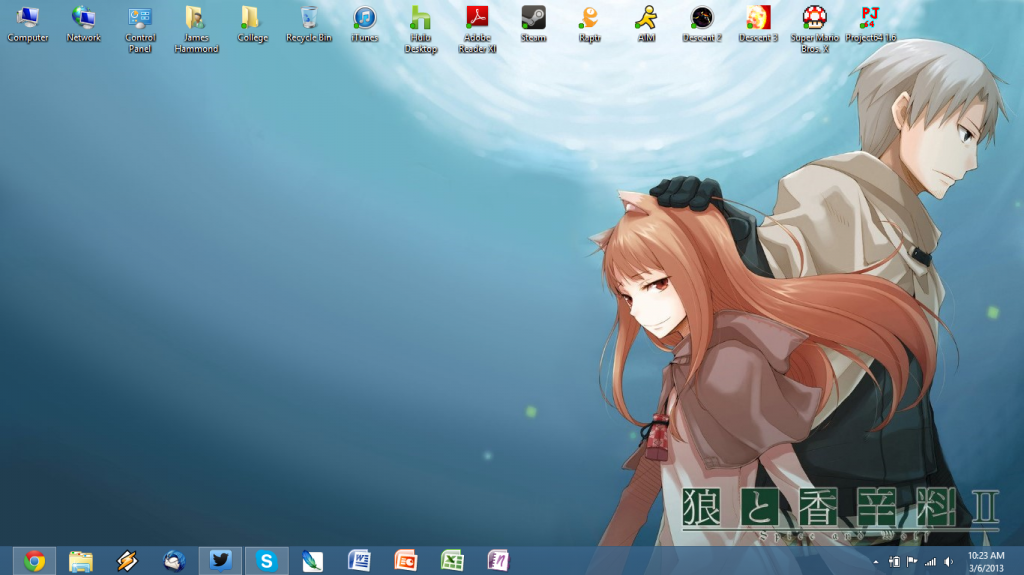Screen dimensions: 1024x575
Task: Open the battery power status icon
Action: click(x=894, y=562)
